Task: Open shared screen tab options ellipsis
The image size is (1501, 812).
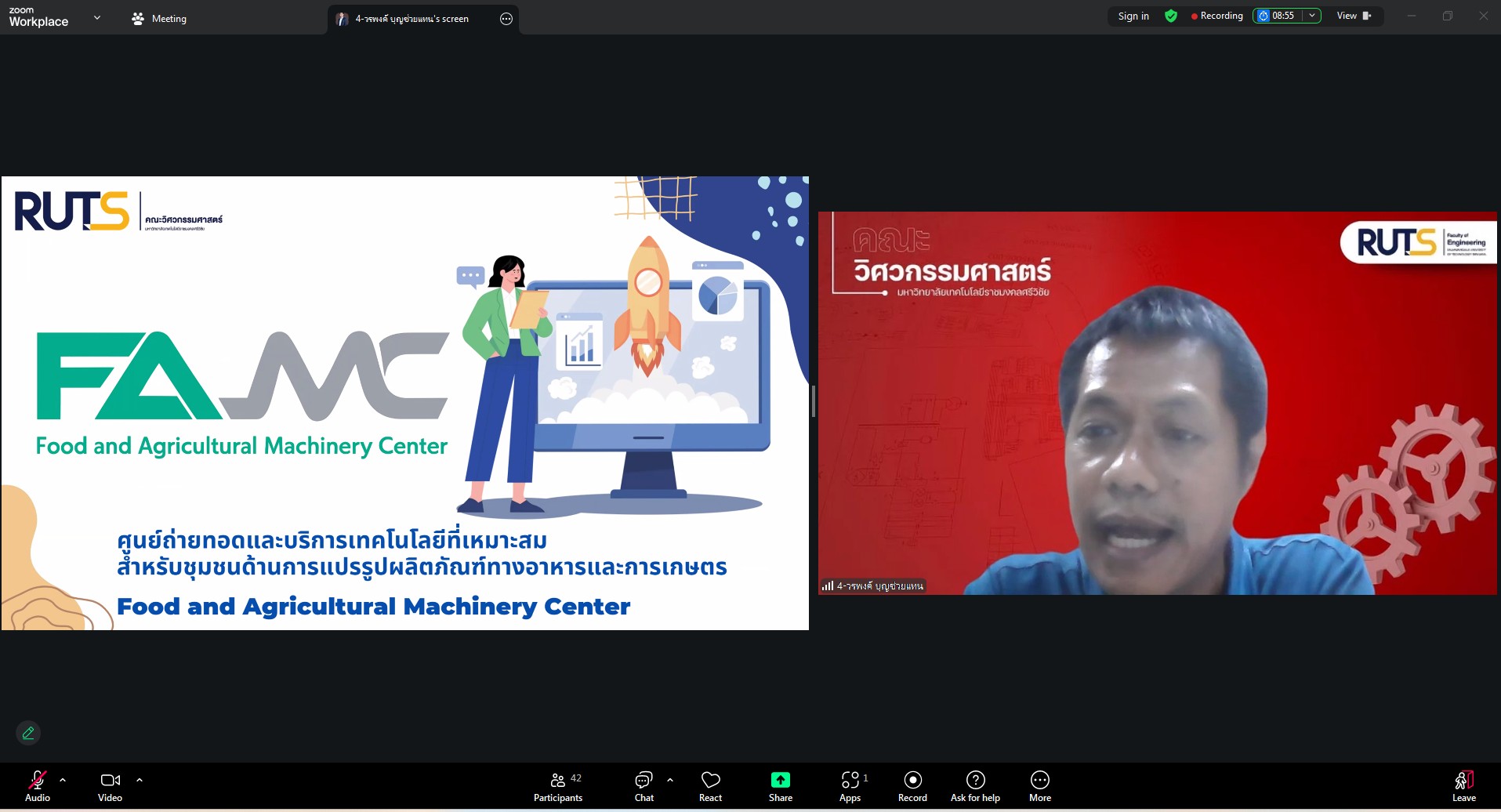Action: click(506, 19)
